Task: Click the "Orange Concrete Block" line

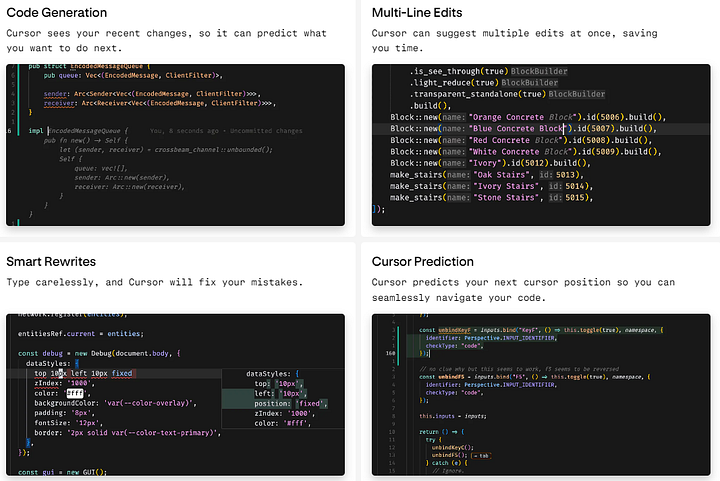Action: coord(528,117)
